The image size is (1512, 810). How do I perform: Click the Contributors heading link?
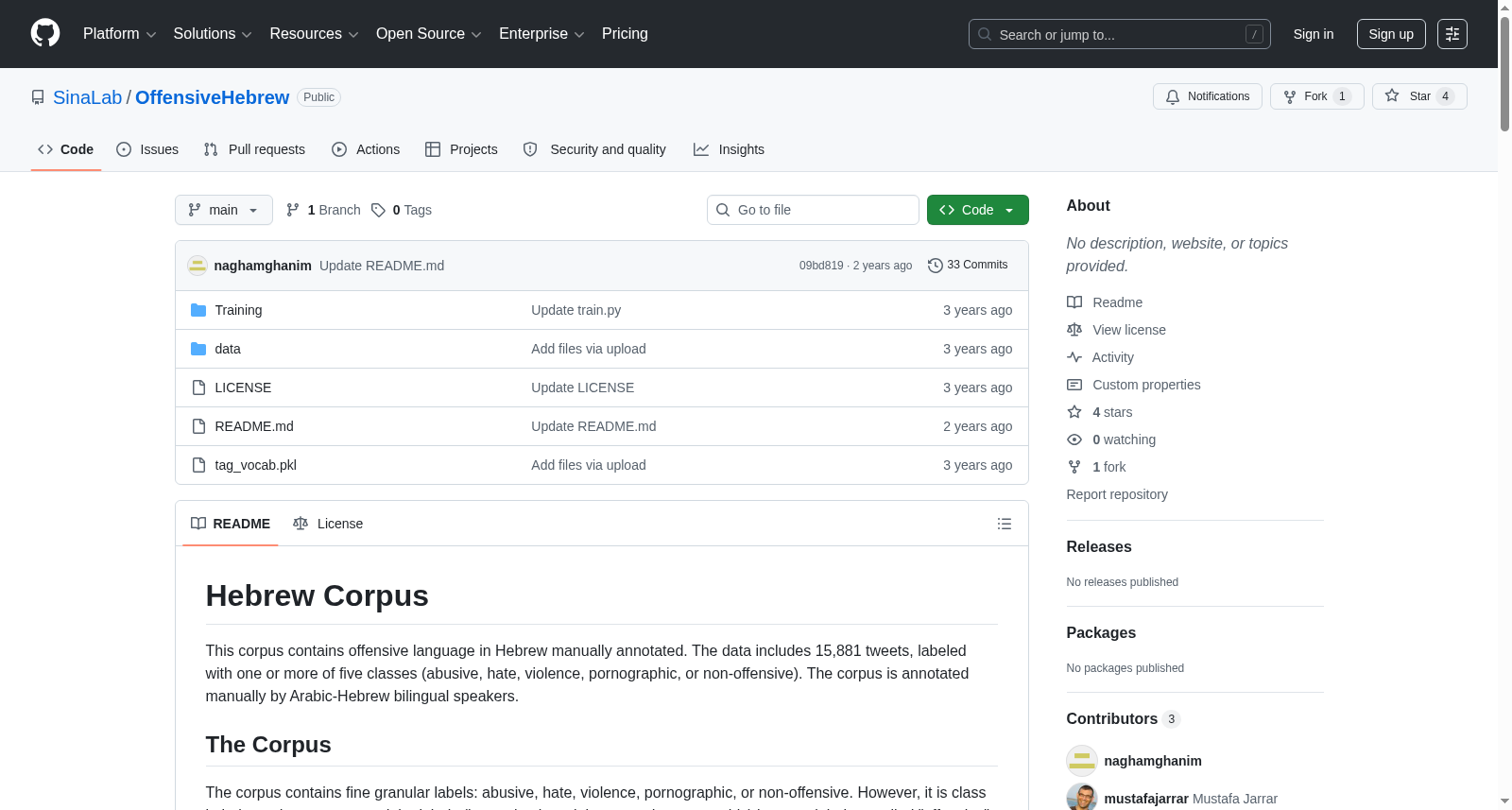1124,719
